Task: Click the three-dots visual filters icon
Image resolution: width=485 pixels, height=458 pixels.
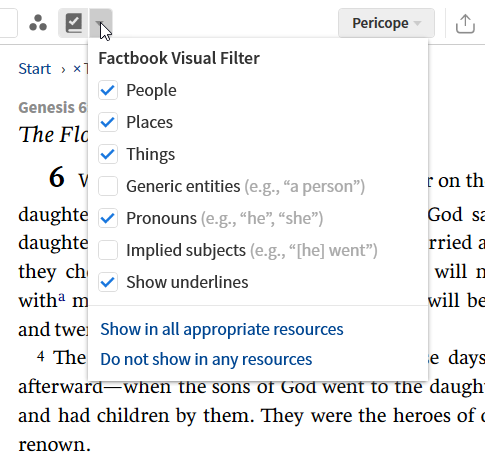Action: click(x=38, y=23)
